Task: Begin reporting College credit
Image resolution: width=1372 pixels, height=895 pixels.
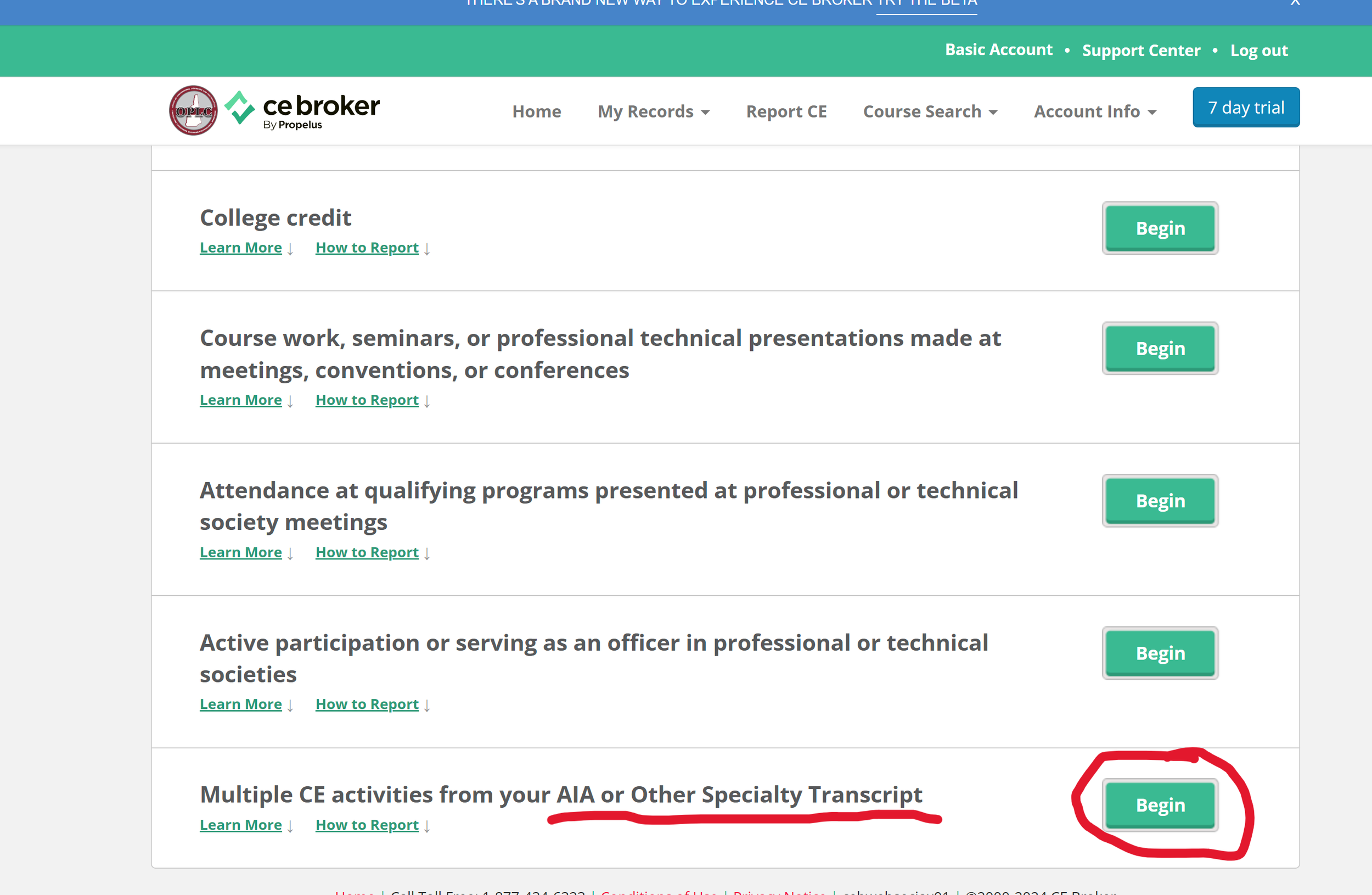Action: pos(1159,228)
